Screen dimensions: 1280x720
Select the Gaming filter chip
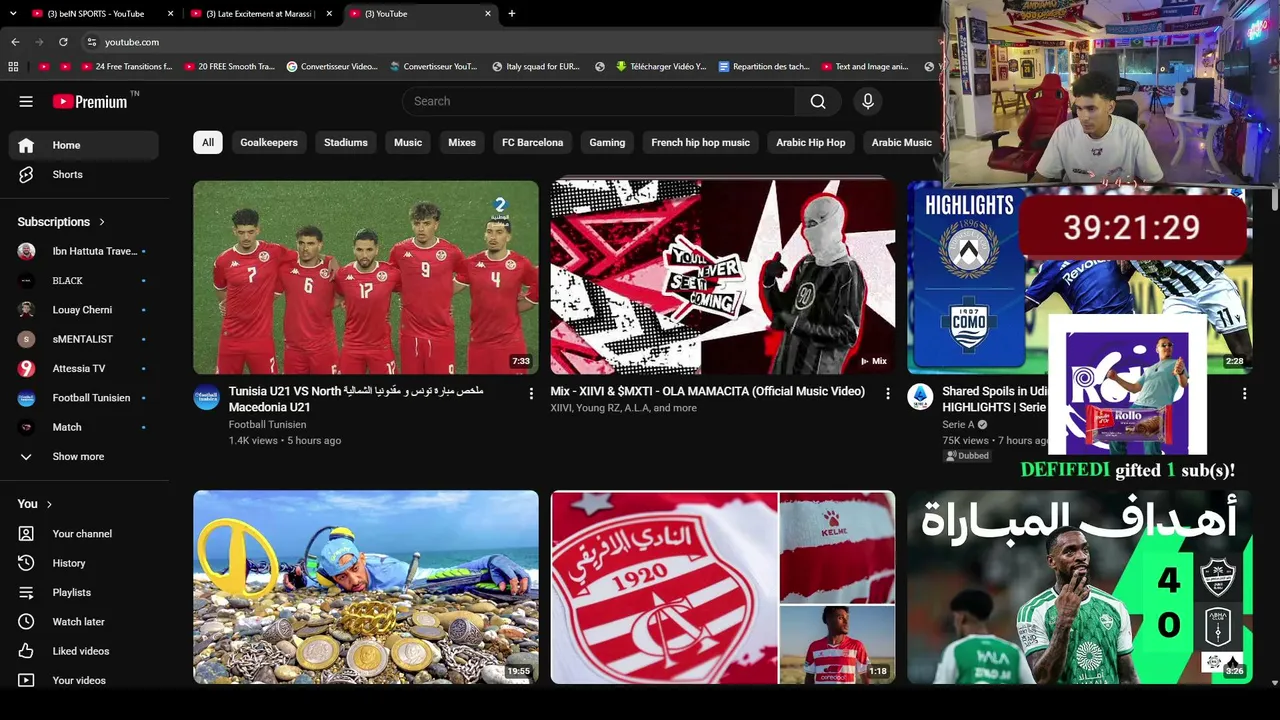(607, 142)
